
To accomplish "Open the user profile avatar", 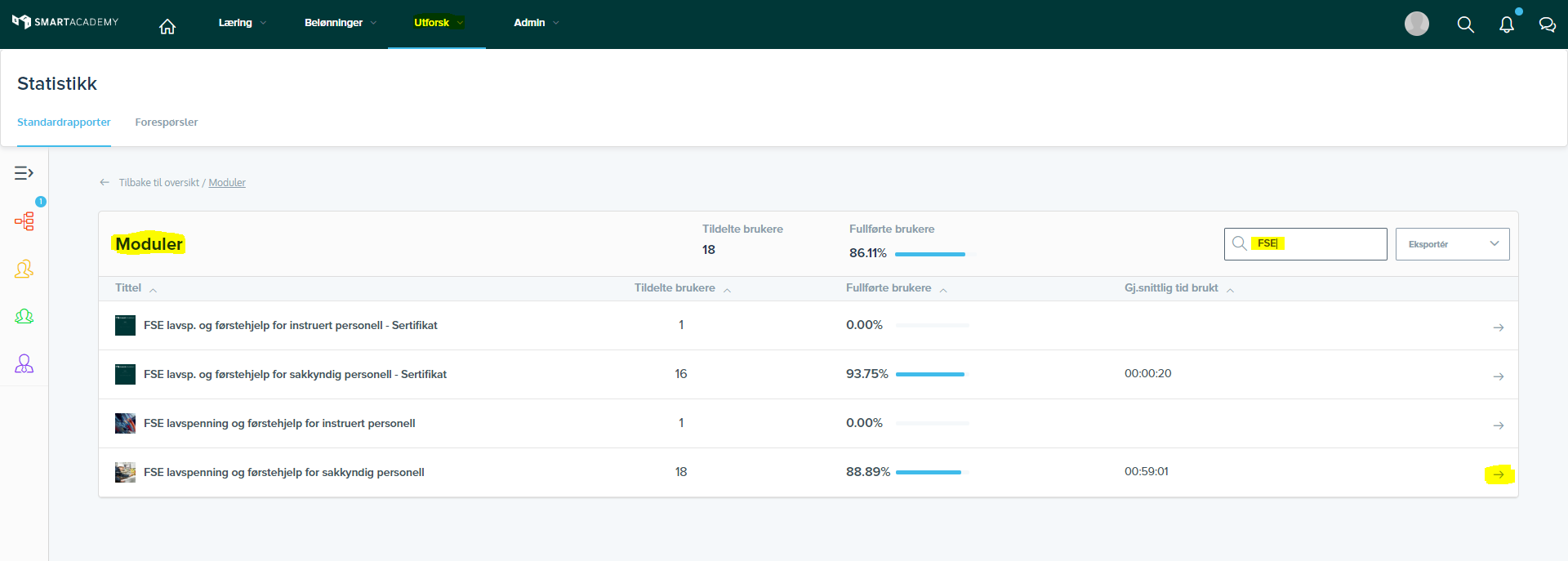I will coord(1417,24).
